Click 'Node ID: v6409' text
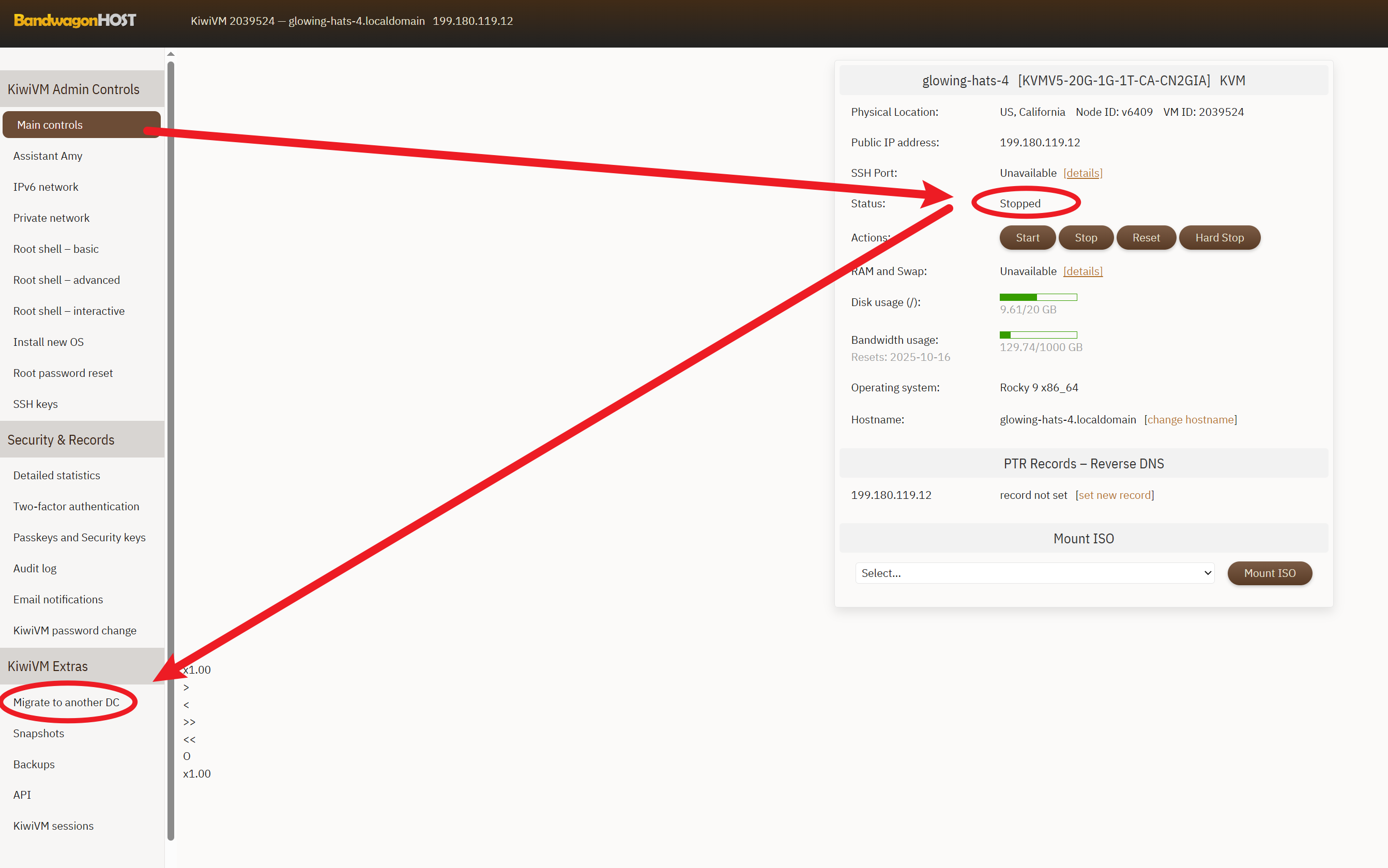 coord(1114,111)
